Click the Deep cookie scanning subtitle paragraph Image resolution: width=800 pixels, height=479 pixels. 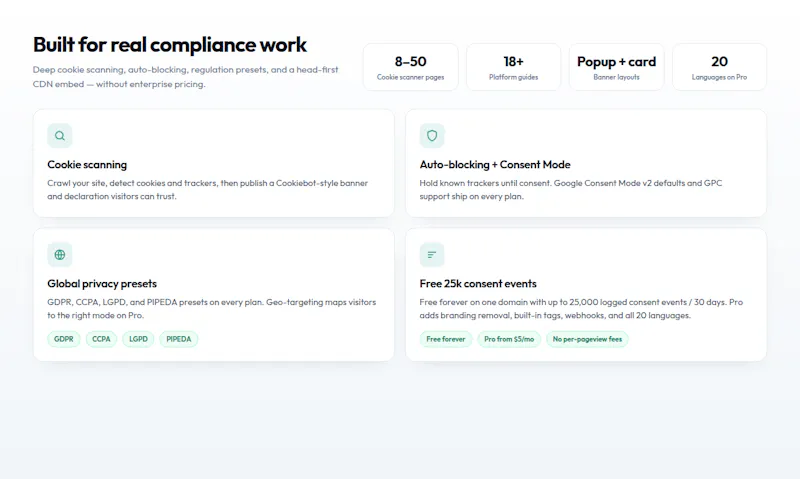click(186, 77)
